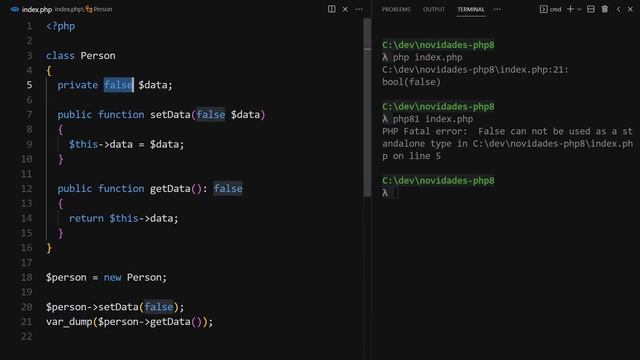Viewport: 640px width, 360px height.
Task: Click line number 18 in gutter
Action: point(27,278)
